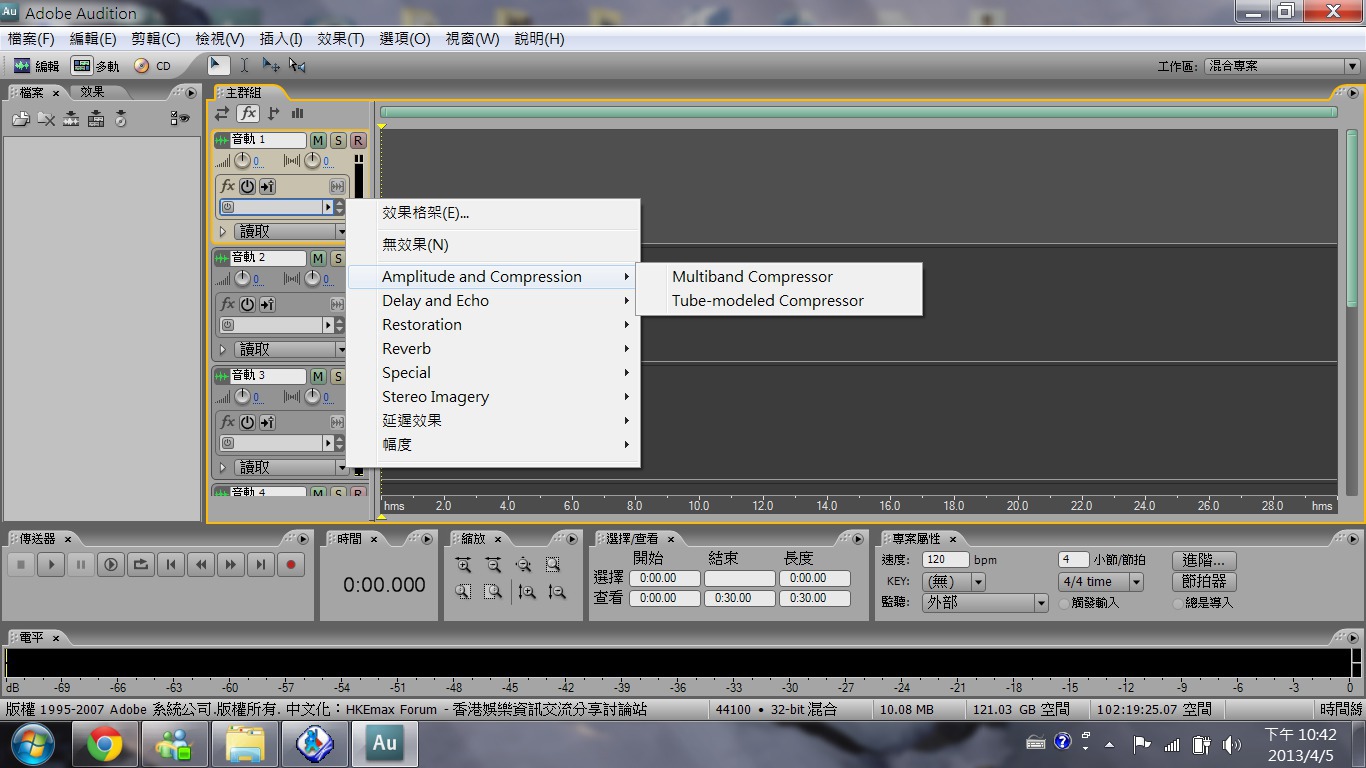Go to beginning in Transport panel

pyautogui.click(x=171, y=565)
